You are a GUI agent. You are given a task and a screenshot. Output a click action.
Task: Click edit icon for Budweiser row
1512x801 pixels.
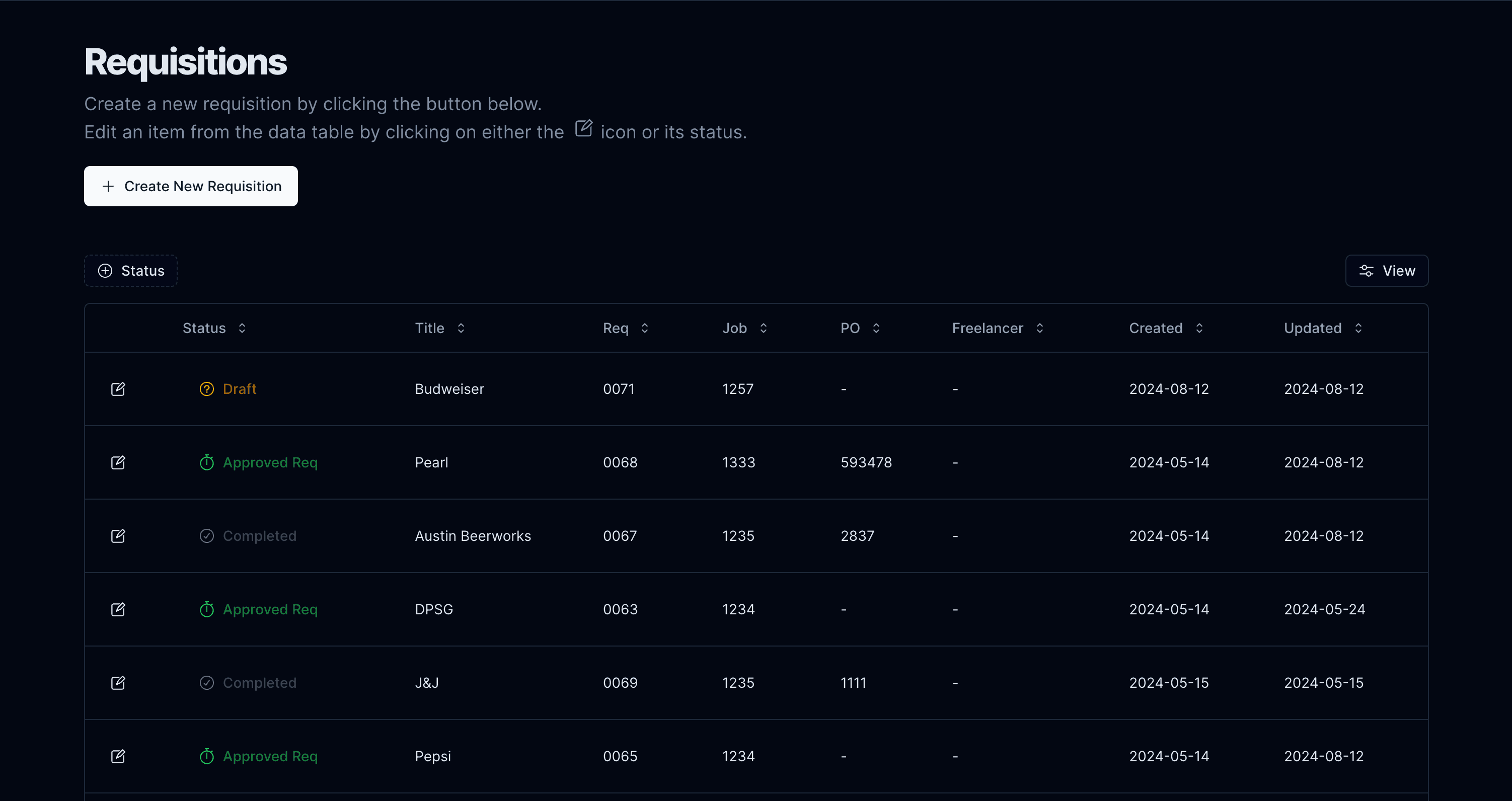tap(118, 389)
